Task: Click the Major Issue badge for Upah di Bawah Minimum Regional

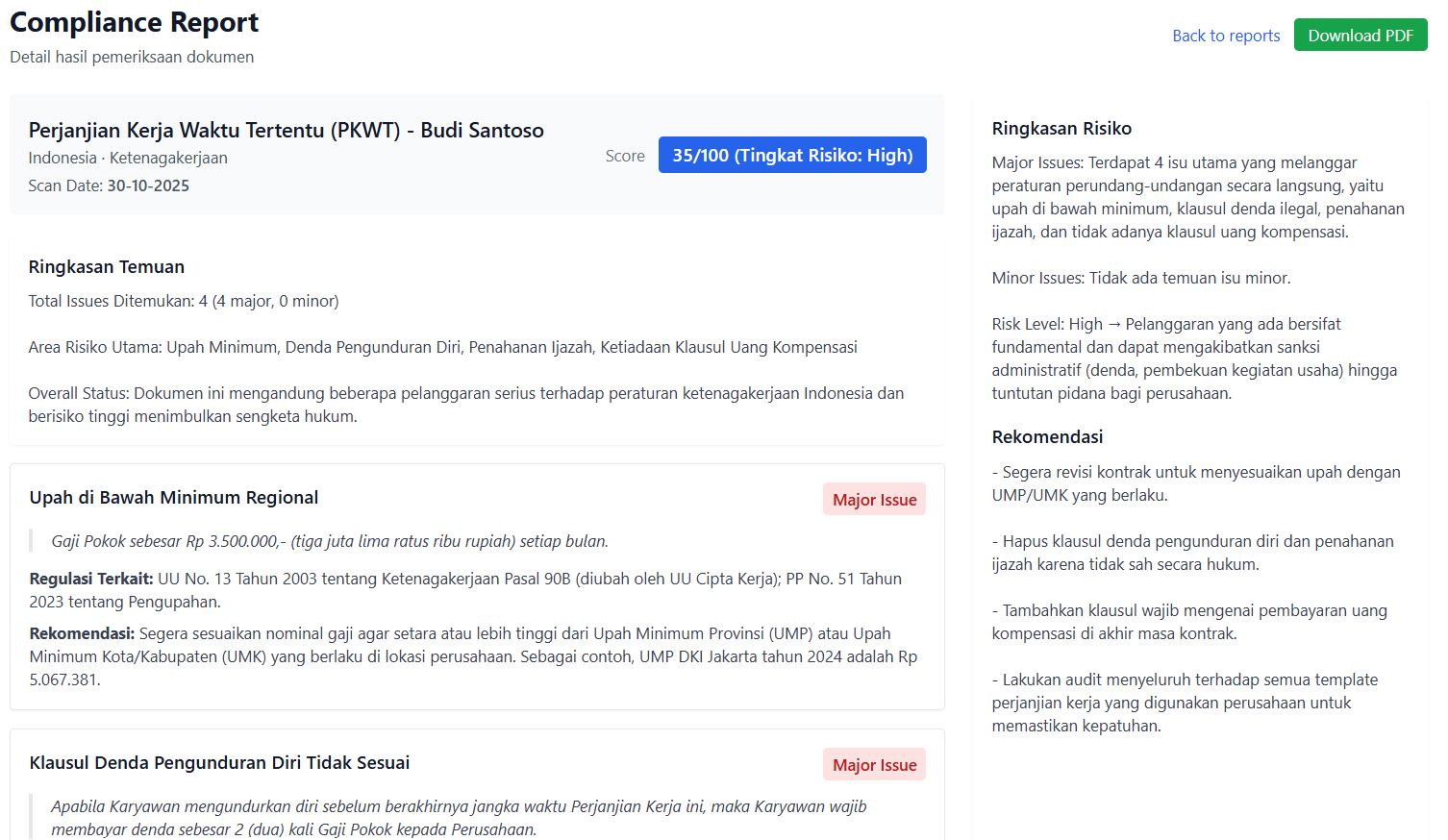Action: pos(874,500)
